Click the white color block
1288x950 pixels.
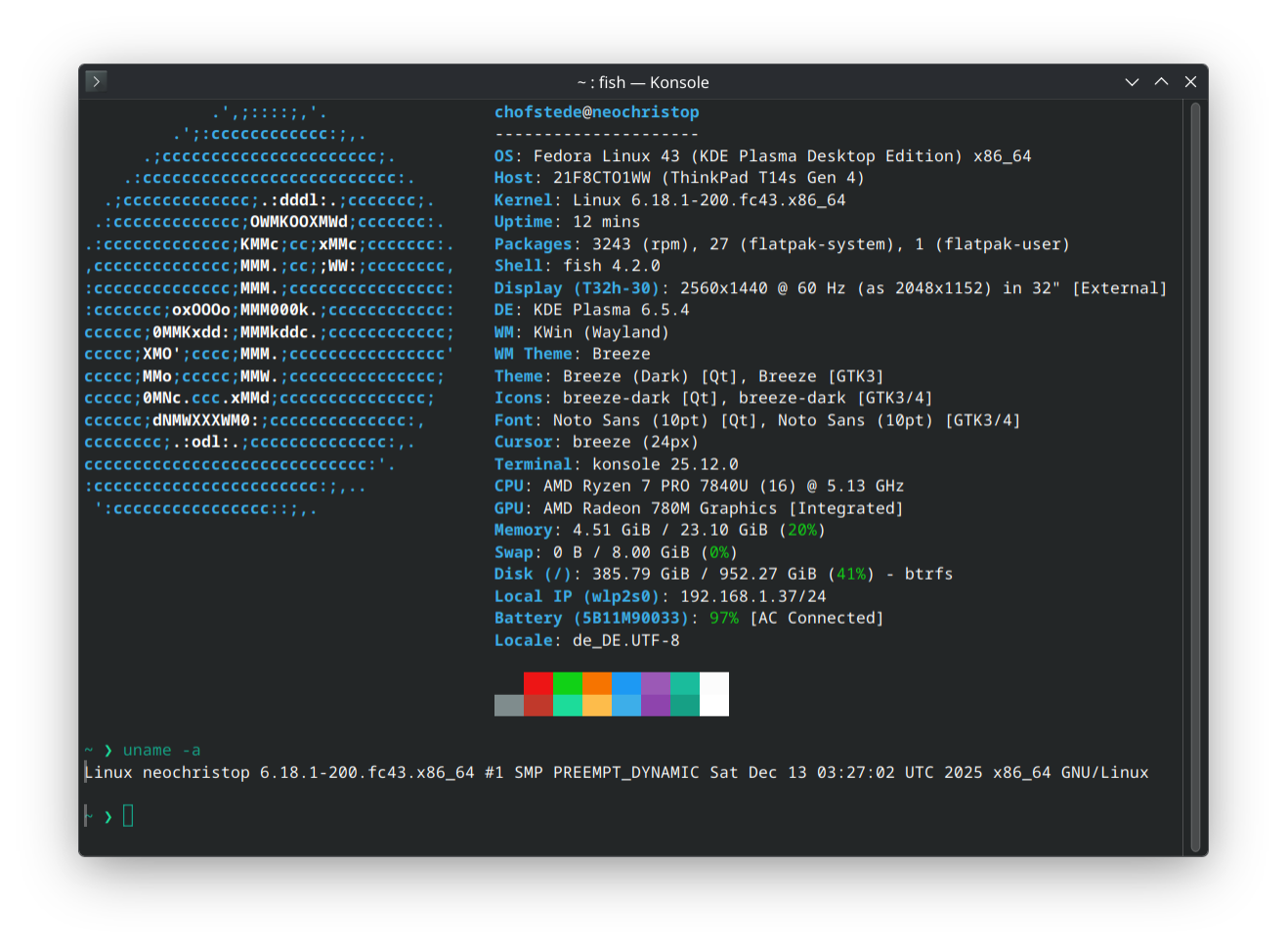coord(713,694)
